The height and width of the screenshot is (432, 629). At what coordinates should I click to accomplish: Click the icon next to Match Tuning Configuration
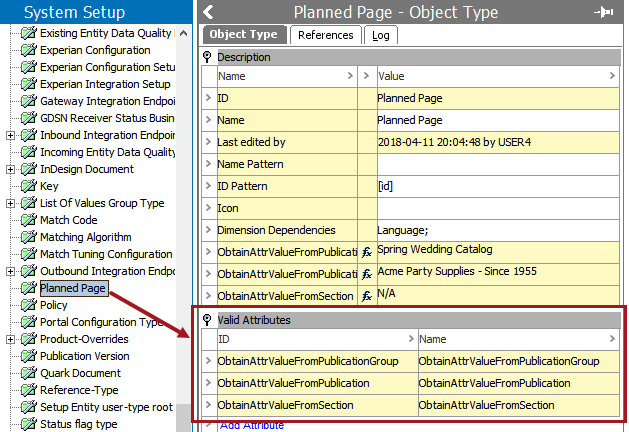(x=29, y=254)
